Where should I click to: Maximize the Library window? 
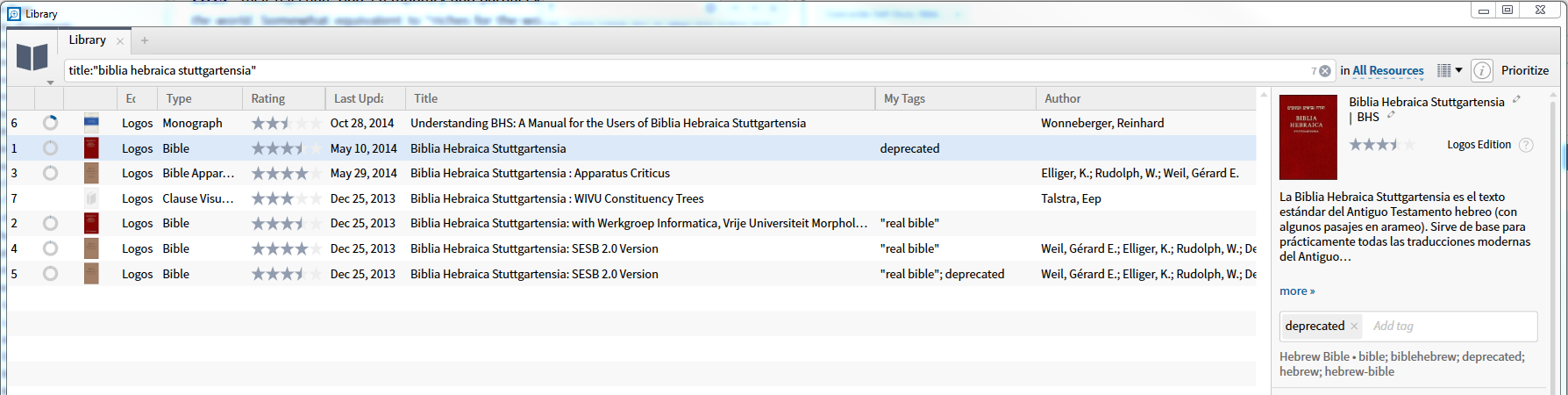(x=1507, y=10)
